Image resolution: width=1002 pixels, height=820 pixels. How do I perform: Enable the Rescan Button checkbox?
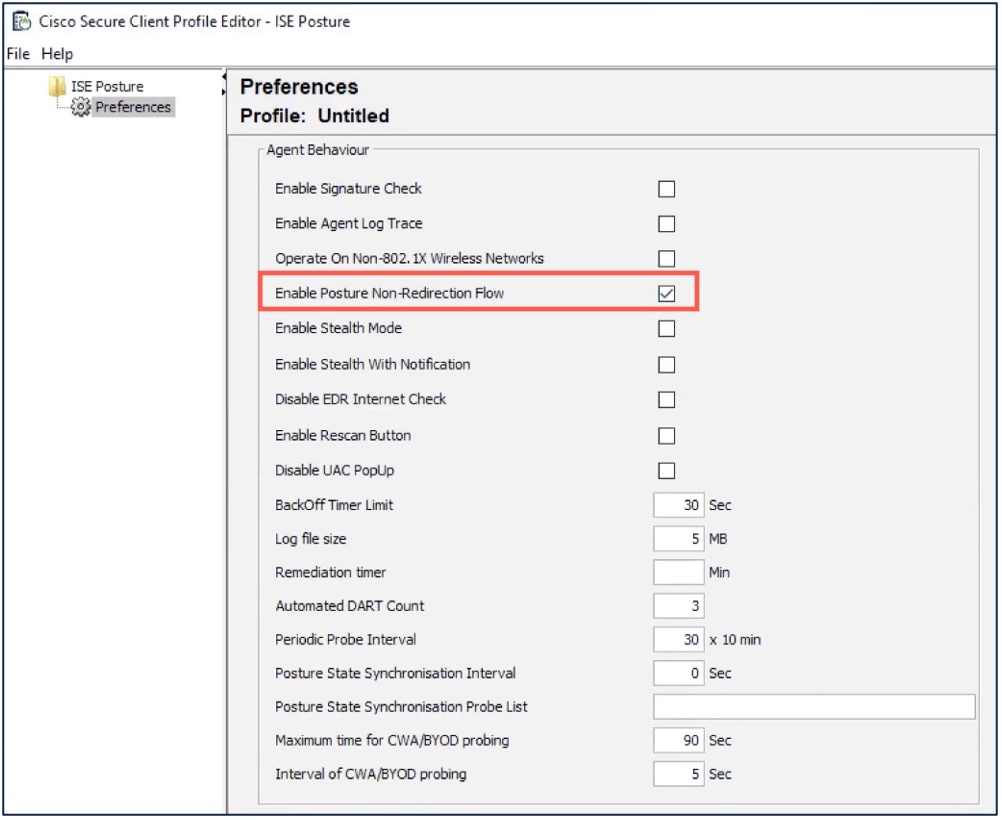[667, 436]
